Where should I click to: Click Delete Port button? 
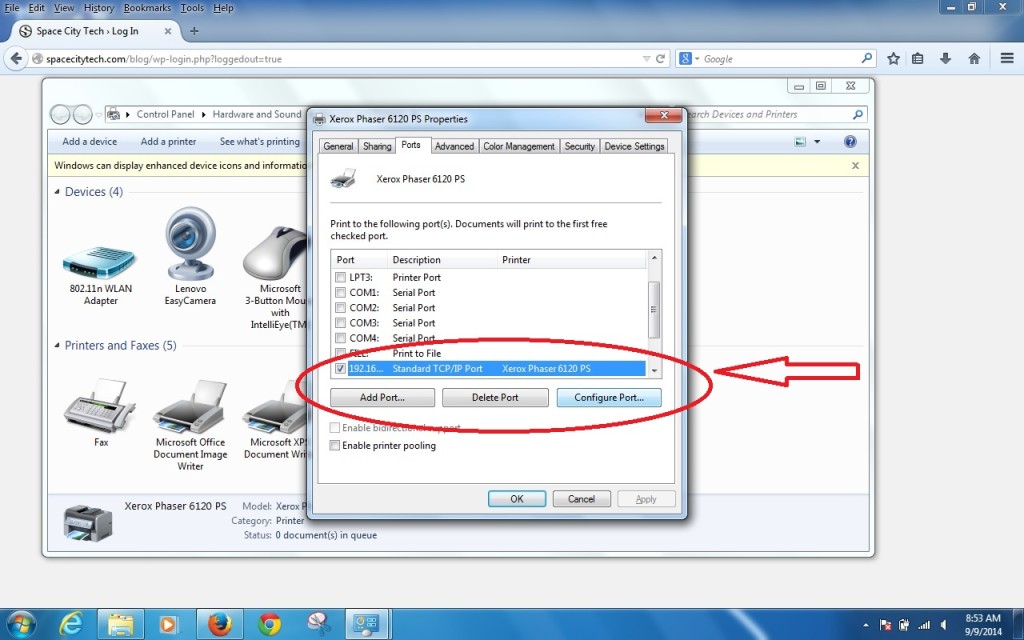[495, 397]
